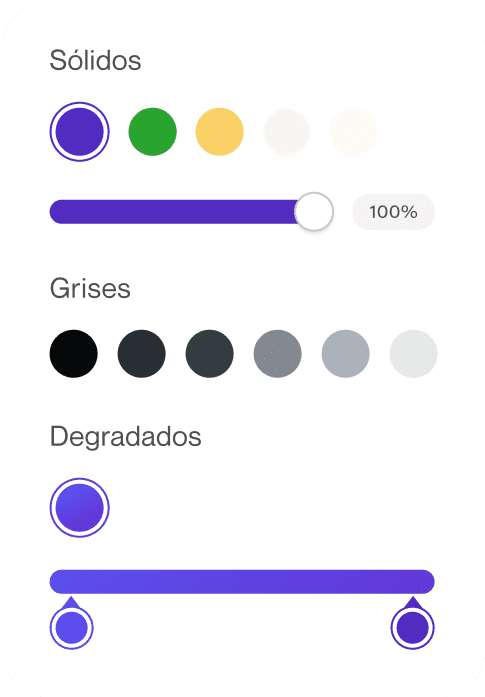Screen dimensions: 485x697
Task: Choose the light blue-gray swatch
Action: pos(345,354)
